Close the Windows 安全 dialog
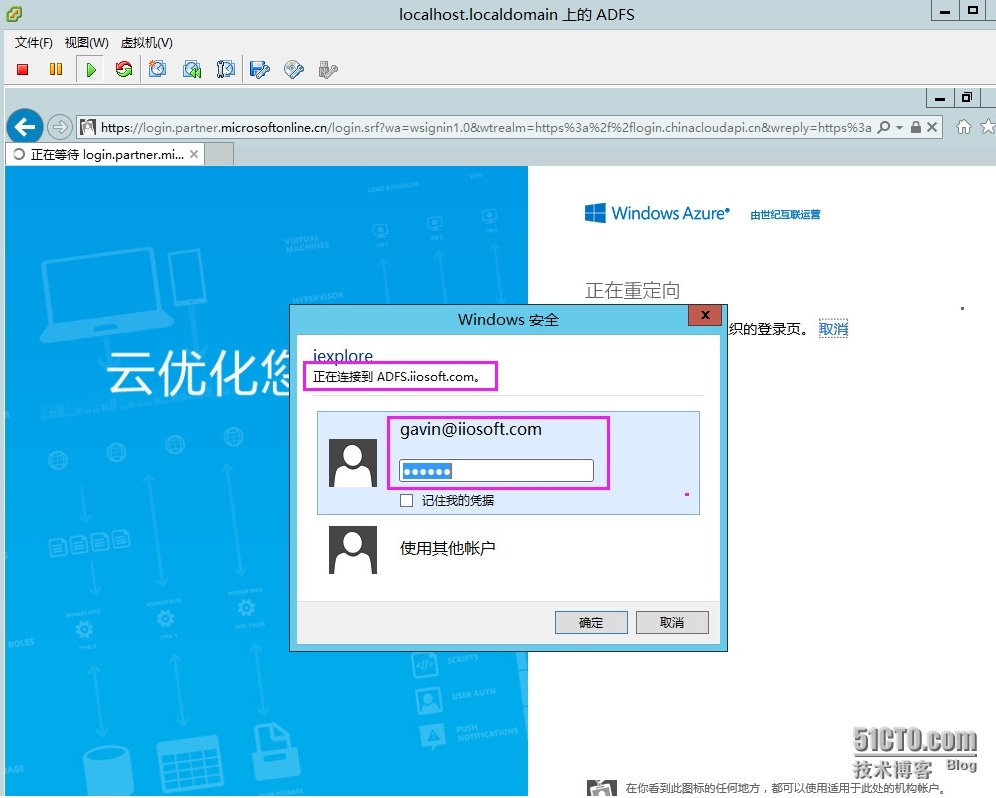Viewport: 996px width, 798px height. [704, 315]
